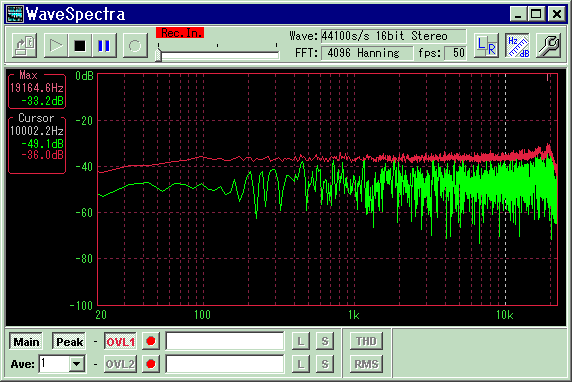572x384 pixels.
Task: Switch channel view with the LR icon
Action: (486, 46)
